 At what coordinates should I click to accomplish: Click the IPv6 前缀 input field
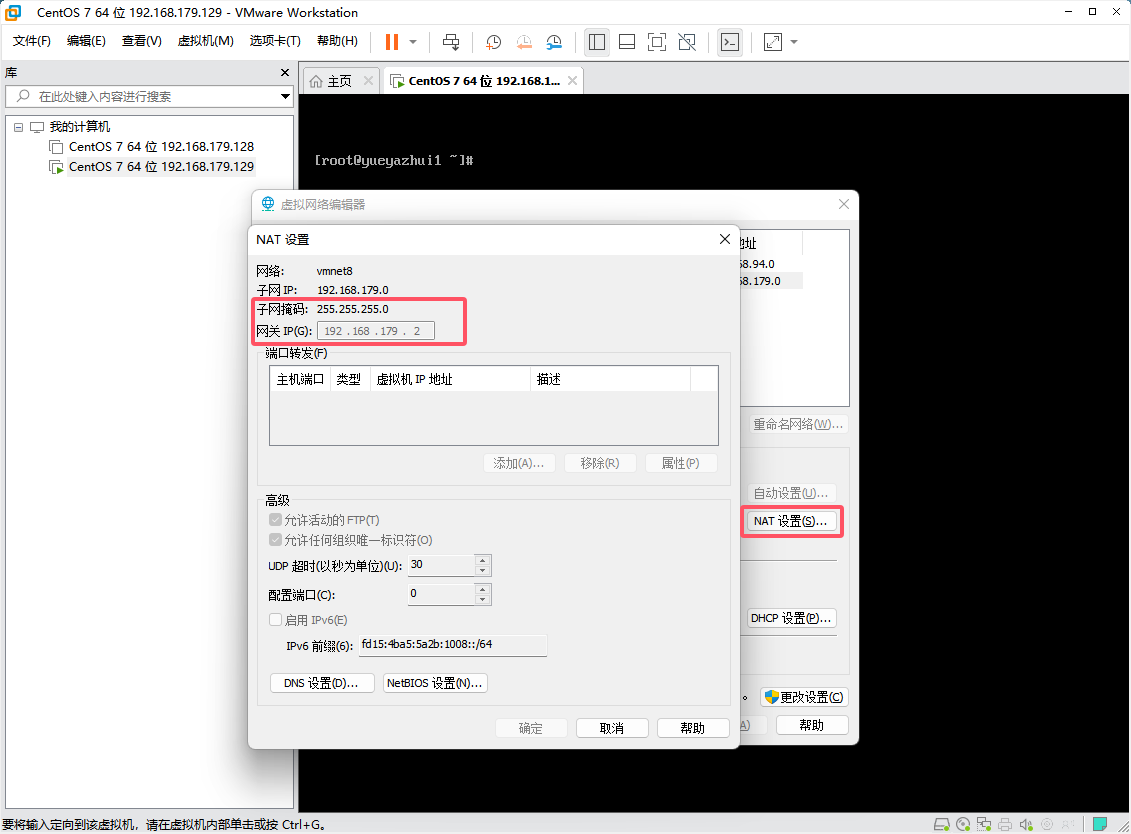(x=453, y=645)
